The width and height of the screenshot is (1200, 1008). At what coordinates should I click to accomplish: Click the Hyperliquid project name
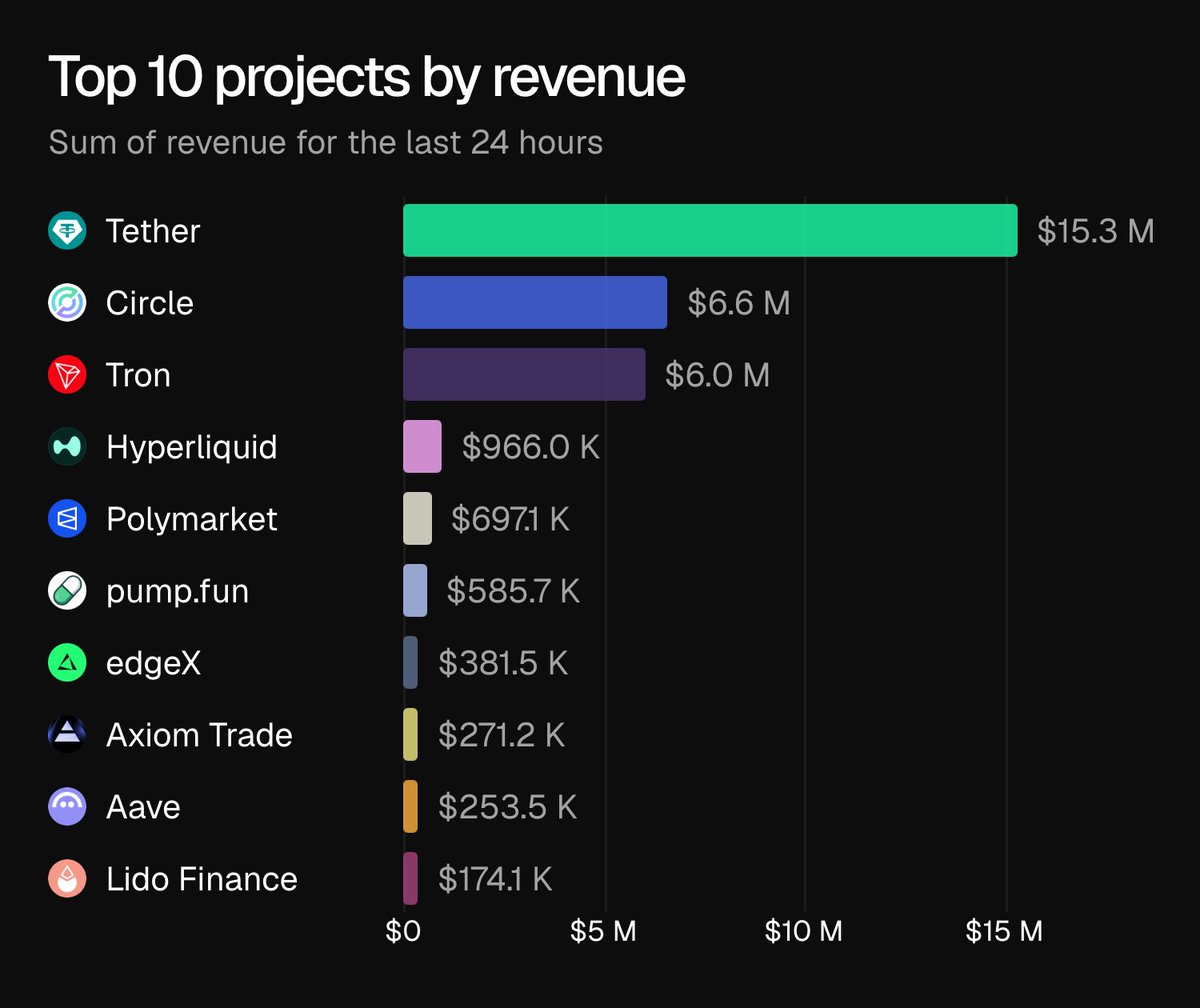point(192,447)
